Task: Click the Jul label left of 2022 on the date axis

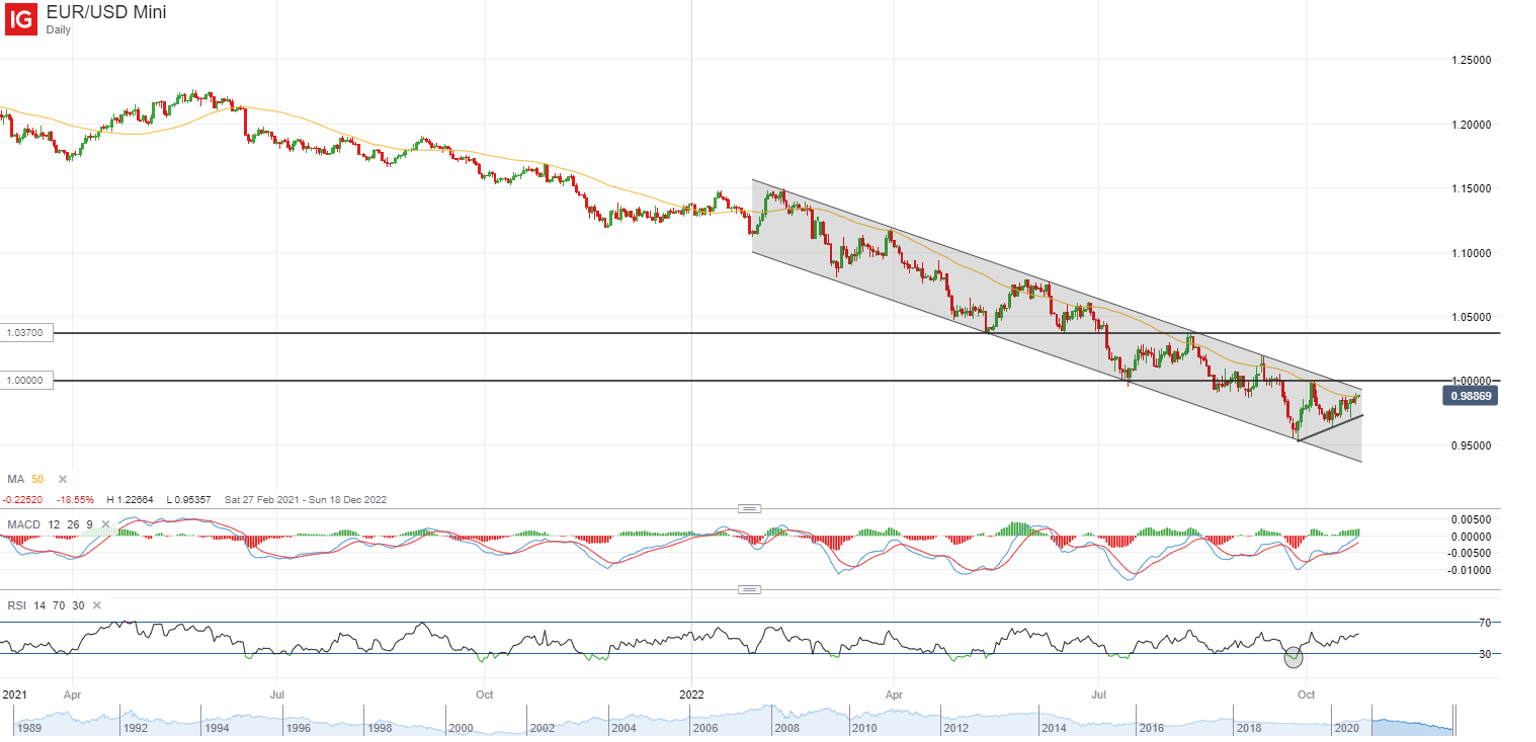Action: click(278, 692)
